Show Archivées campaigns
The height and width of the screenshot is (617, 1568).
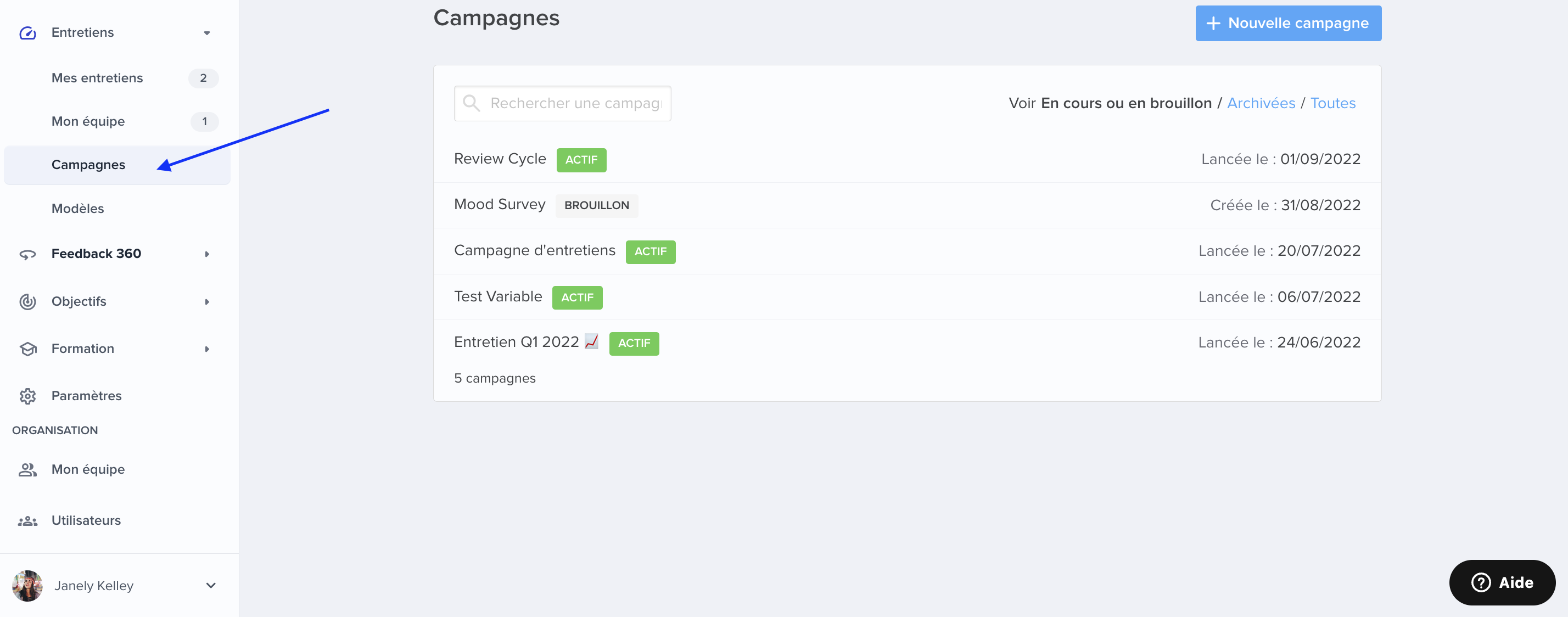point(1261,103)
